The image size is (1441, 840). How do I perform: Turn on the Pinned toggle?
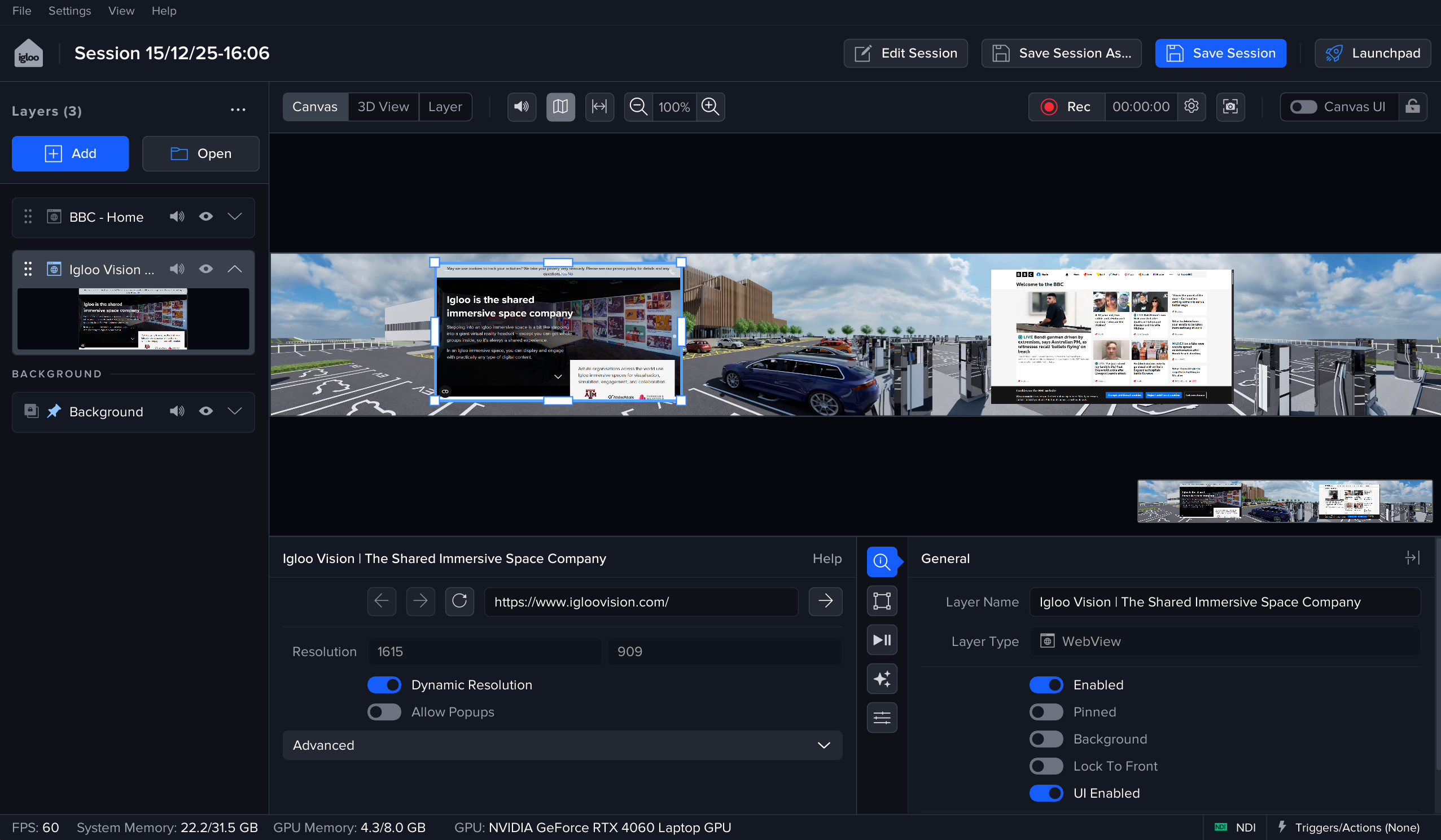[1045, 712]
